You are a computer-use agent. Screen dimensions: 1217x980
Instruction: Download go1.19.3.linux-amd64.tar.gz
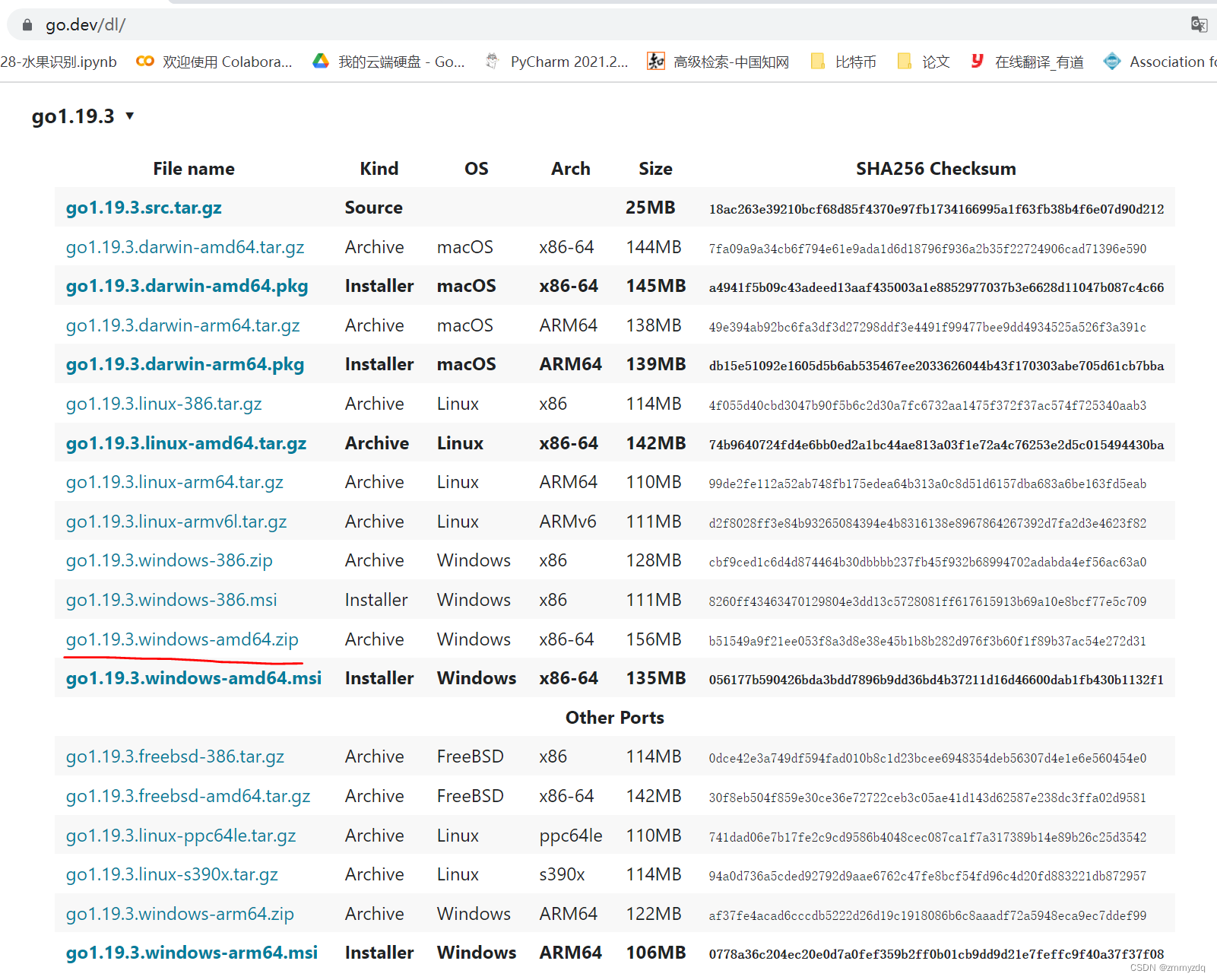click(x=186, y=443)
